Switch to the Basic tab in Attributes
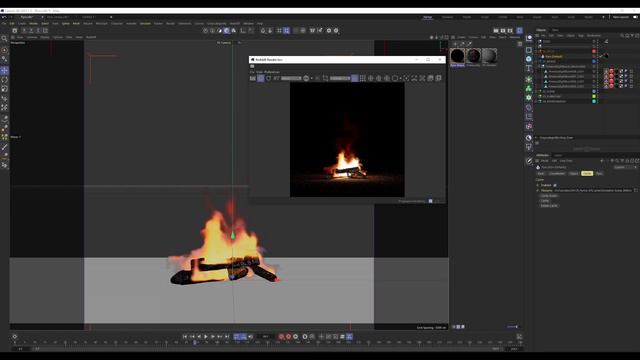The image size is (640, 360). click(x=541, y=173)
